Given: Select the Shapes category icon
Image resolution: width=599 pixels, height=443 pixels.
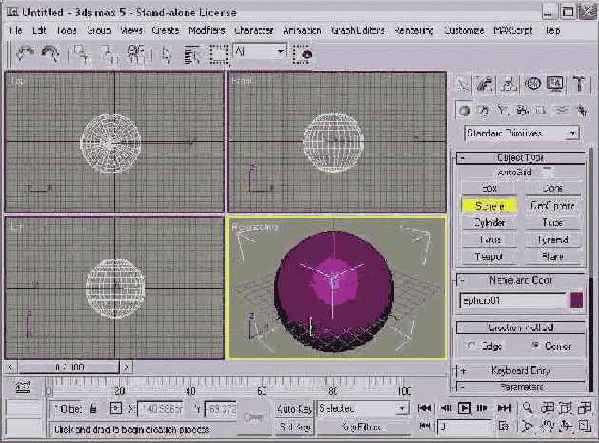Looking at the screenshot, I should coord(484,111).
